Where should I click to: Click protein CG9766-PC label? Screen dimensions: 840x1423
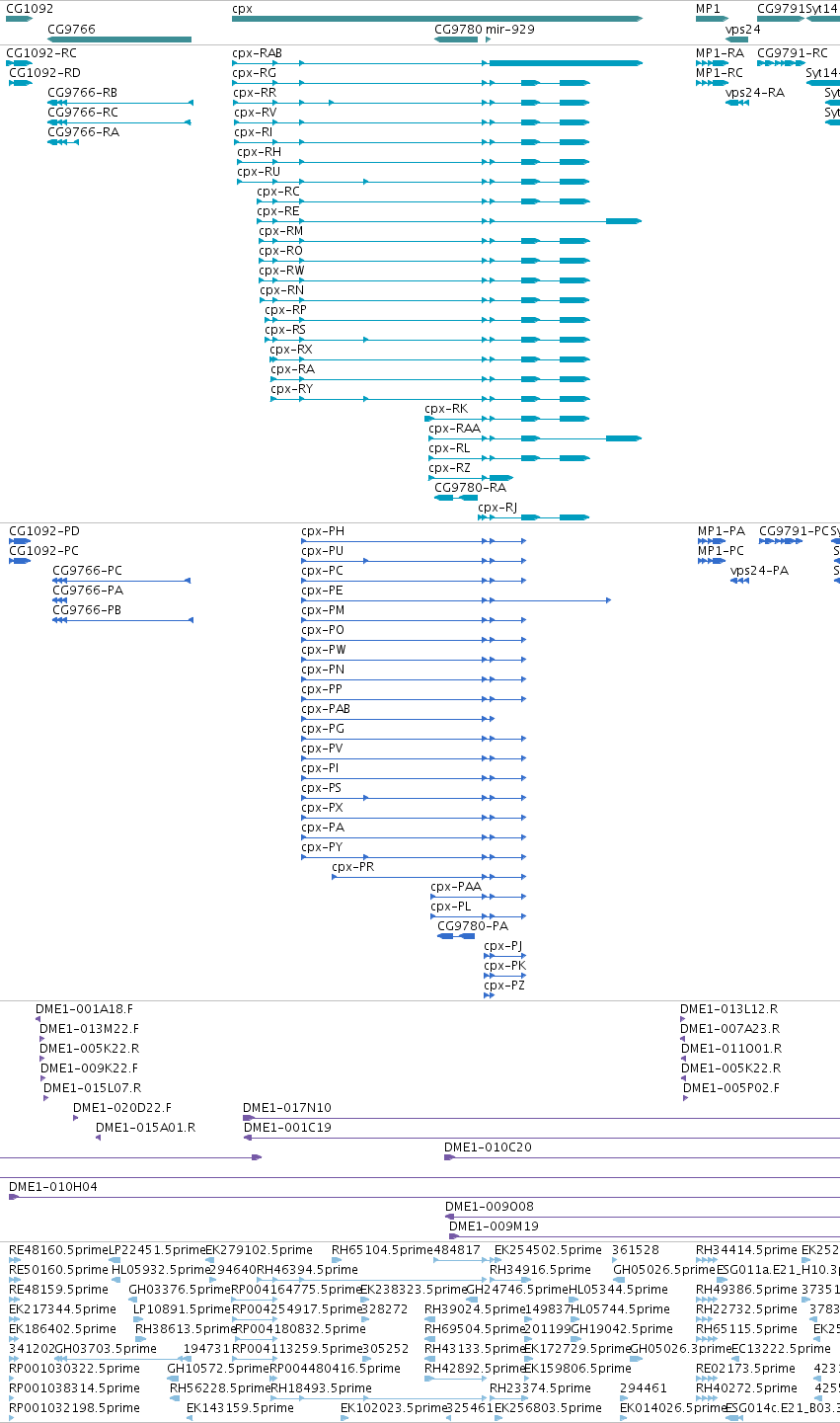point(88,571)
